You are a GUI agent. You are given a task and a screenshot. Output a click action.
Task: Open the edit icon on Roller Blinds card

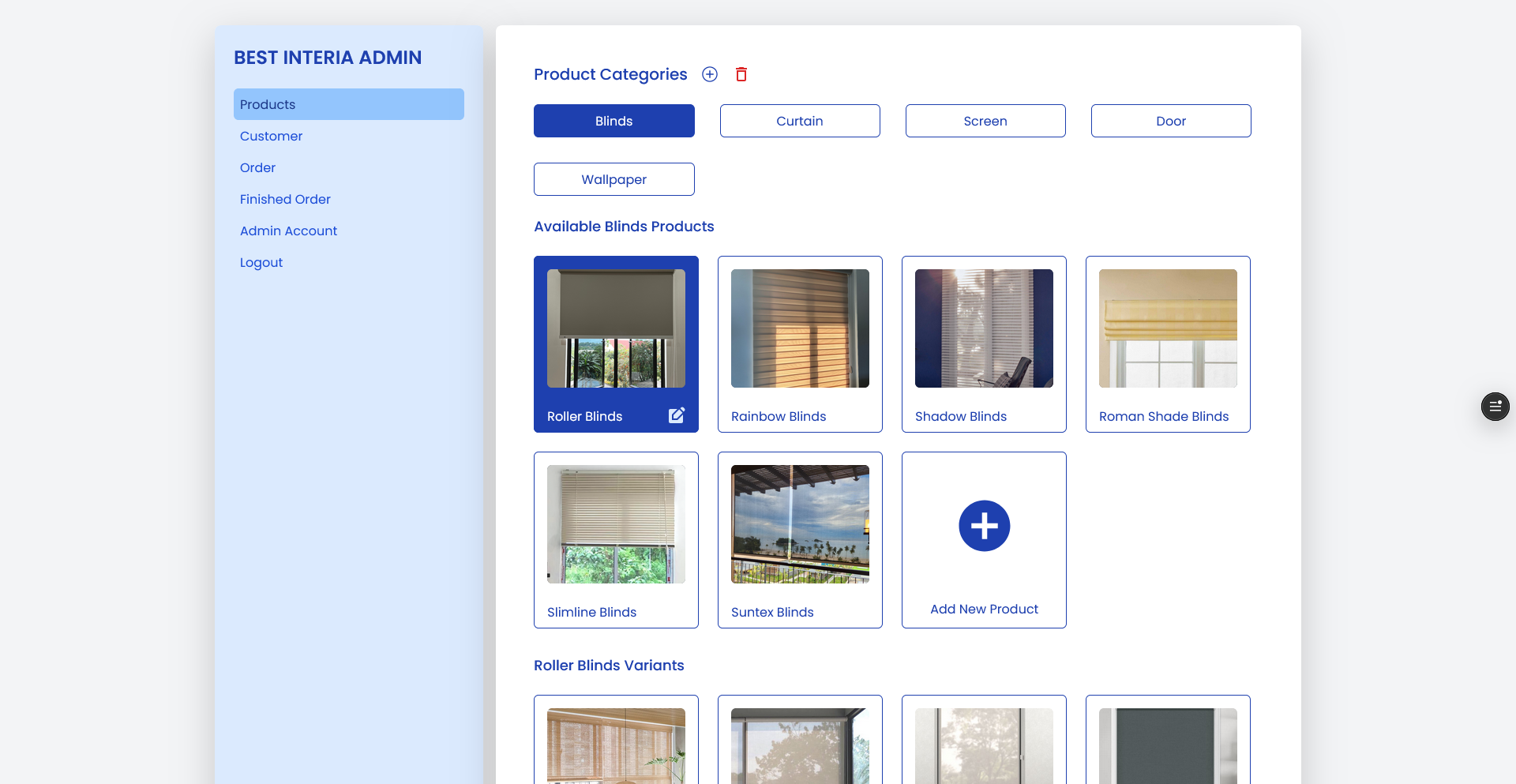(676, 415)
